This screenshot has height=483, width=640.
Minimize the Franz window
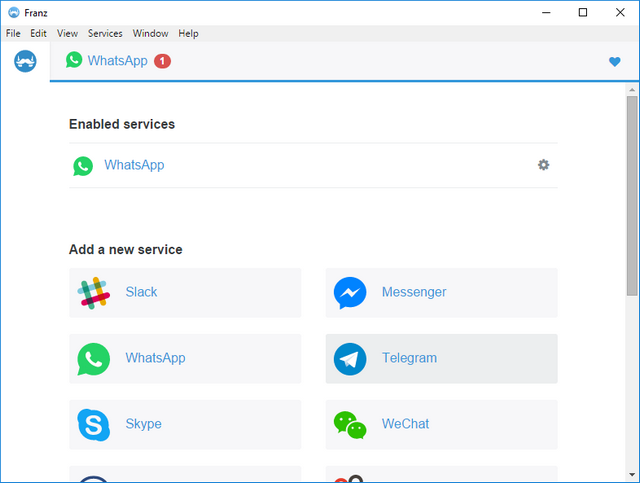coord(546,13)
